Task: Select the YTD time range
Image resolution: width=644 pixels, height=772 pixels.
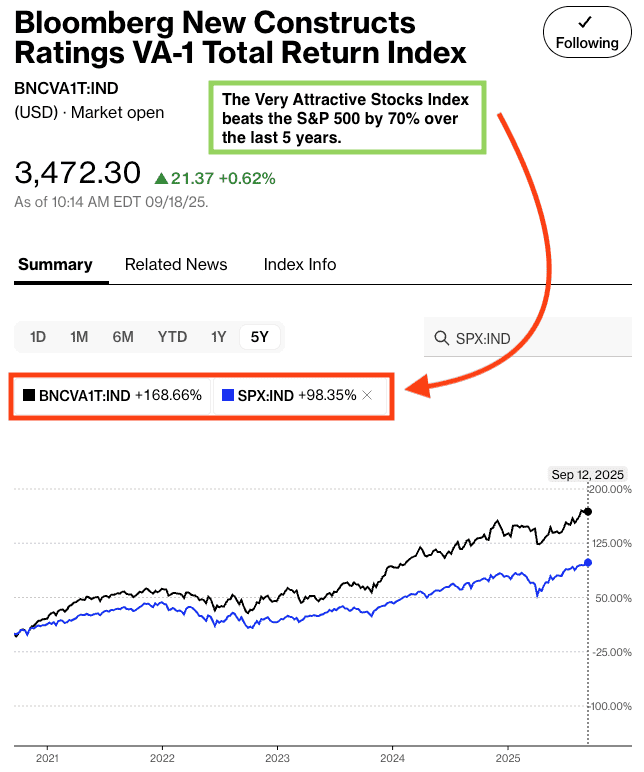Action: click(172, 337)
